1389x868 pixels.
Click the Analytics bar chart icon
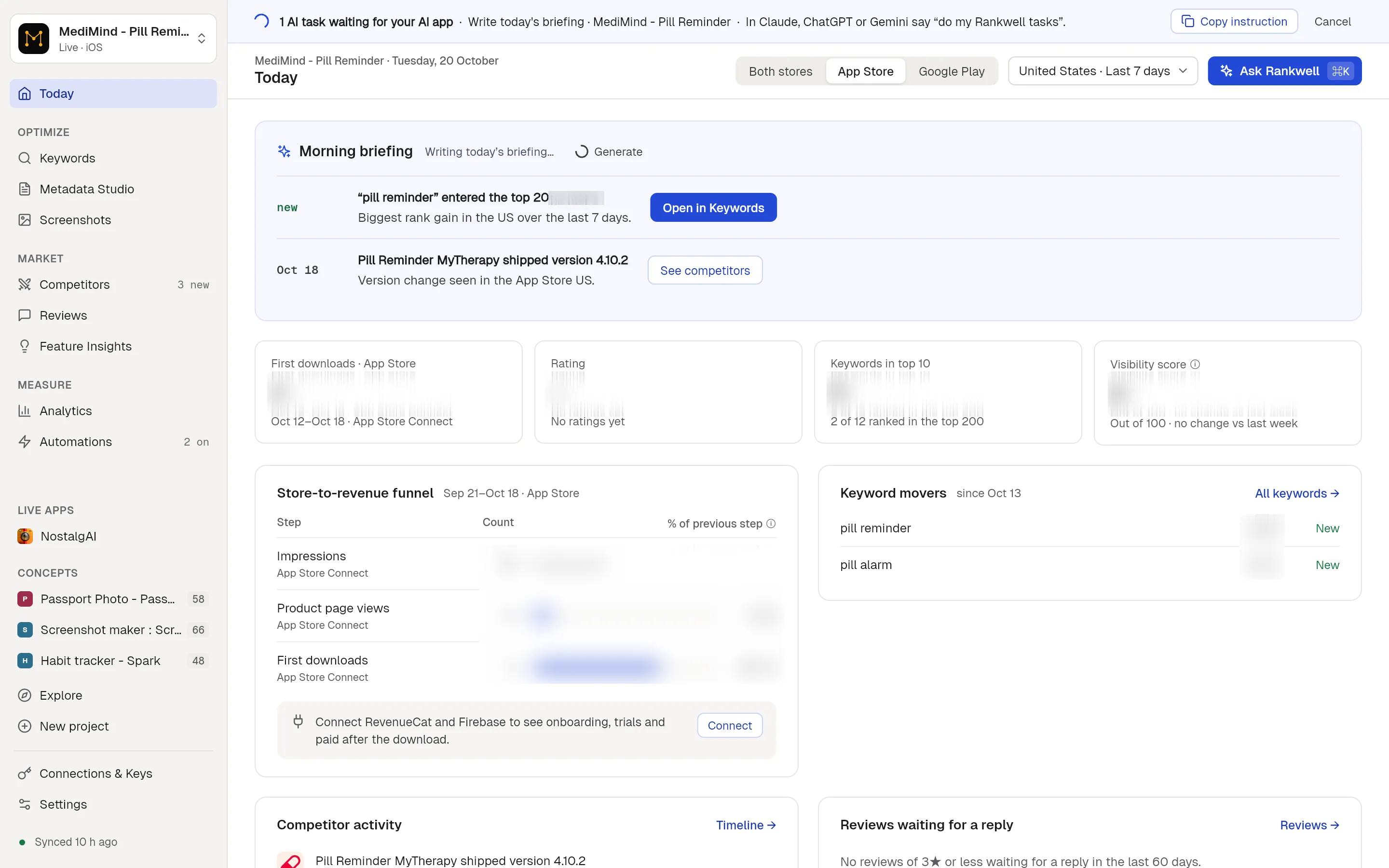point(25,410)
